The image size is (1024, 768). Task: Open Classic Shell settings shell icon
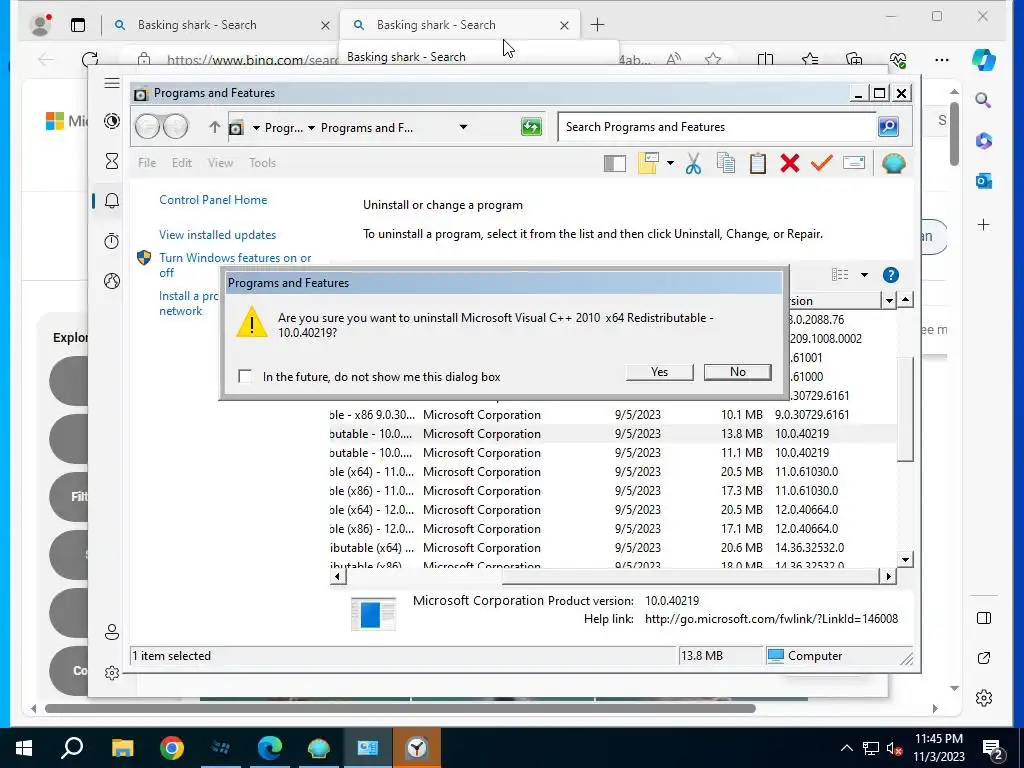[893, 163]
